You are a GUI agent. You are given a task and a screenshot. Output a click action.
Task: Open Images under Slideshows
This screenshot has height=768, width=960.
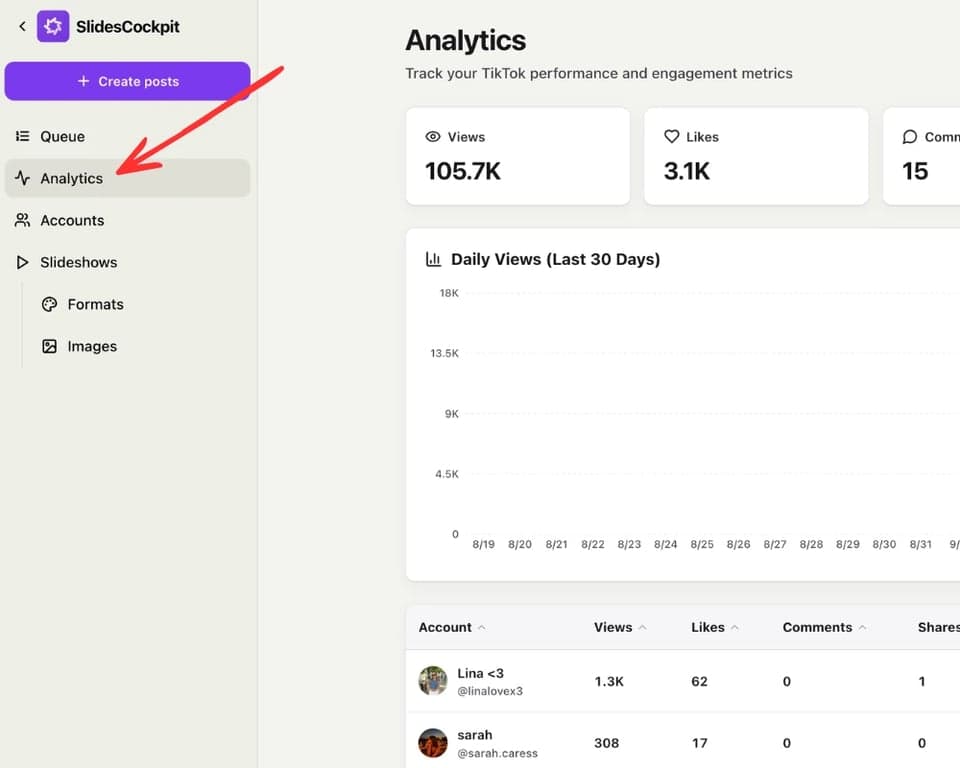pos(92,347)
